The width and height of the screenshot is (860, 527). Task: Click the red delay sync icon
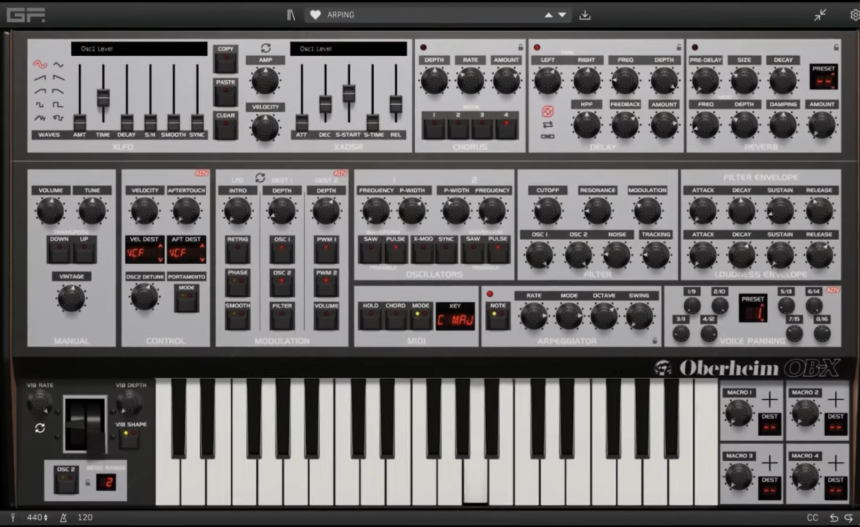[547, 112]
